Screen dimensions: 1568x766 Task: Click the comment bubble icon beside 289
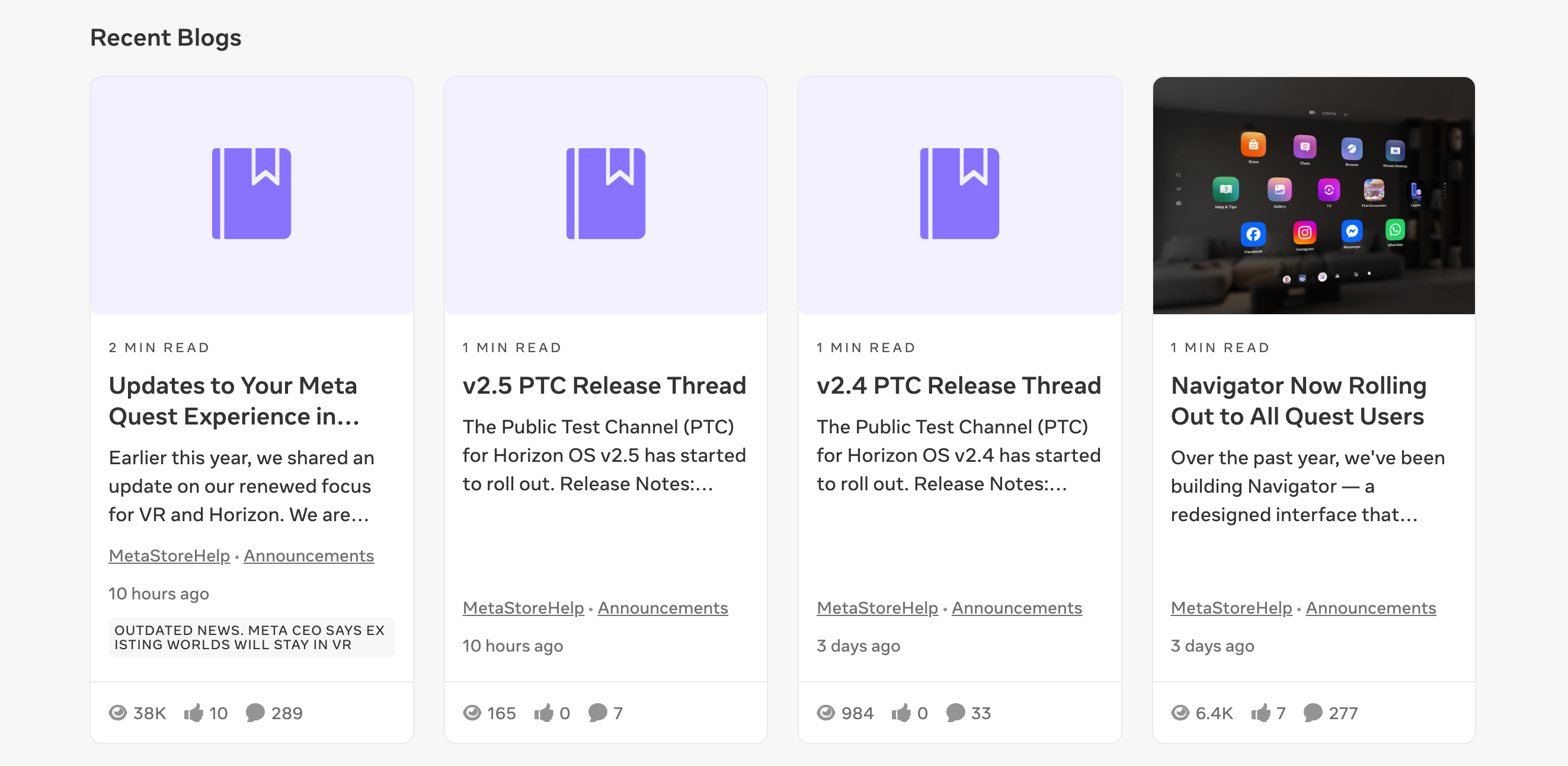(x=255, y=713)
